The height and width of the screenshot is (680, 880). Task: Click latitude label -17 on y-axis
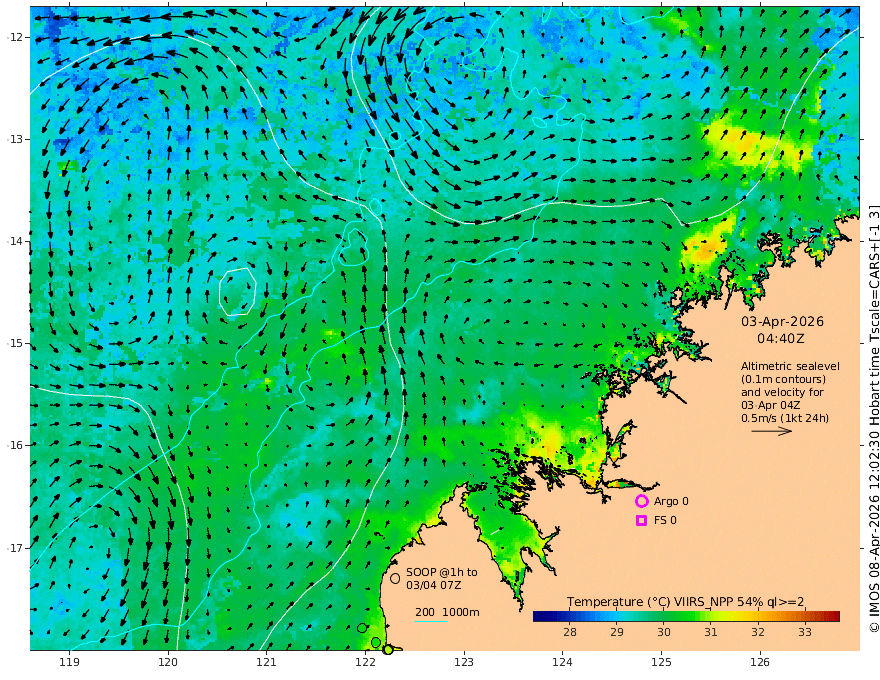[x=15, y=548]
